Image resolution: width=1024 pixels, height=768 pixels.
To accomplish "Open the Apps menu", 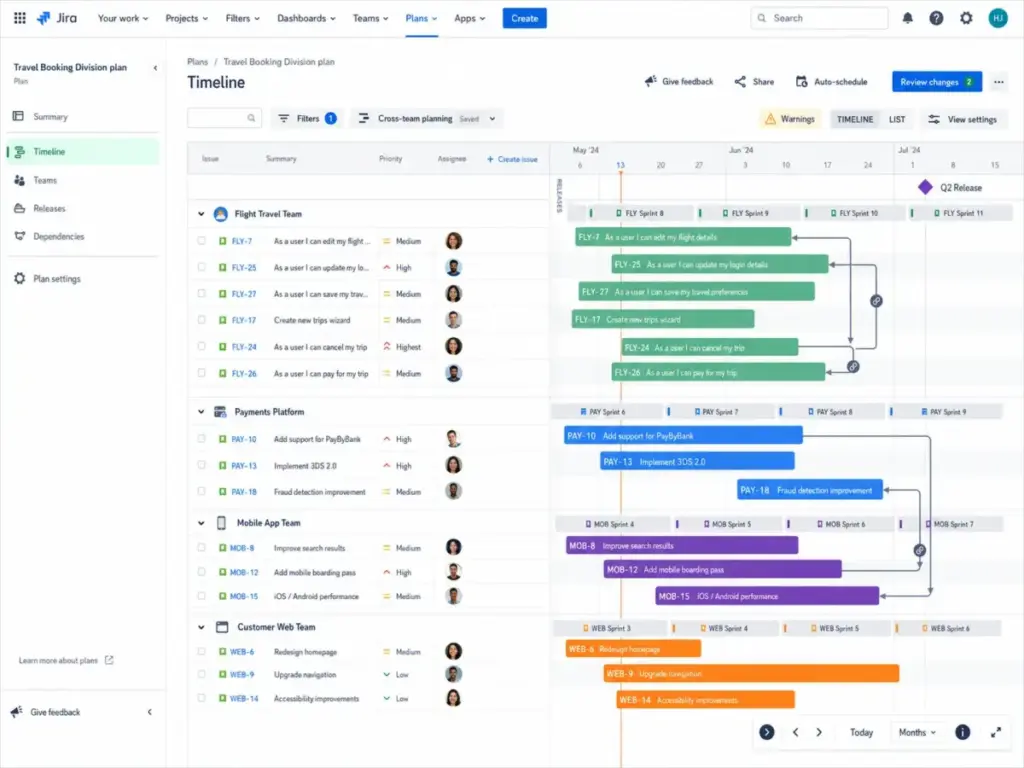I will pos(470,18).
